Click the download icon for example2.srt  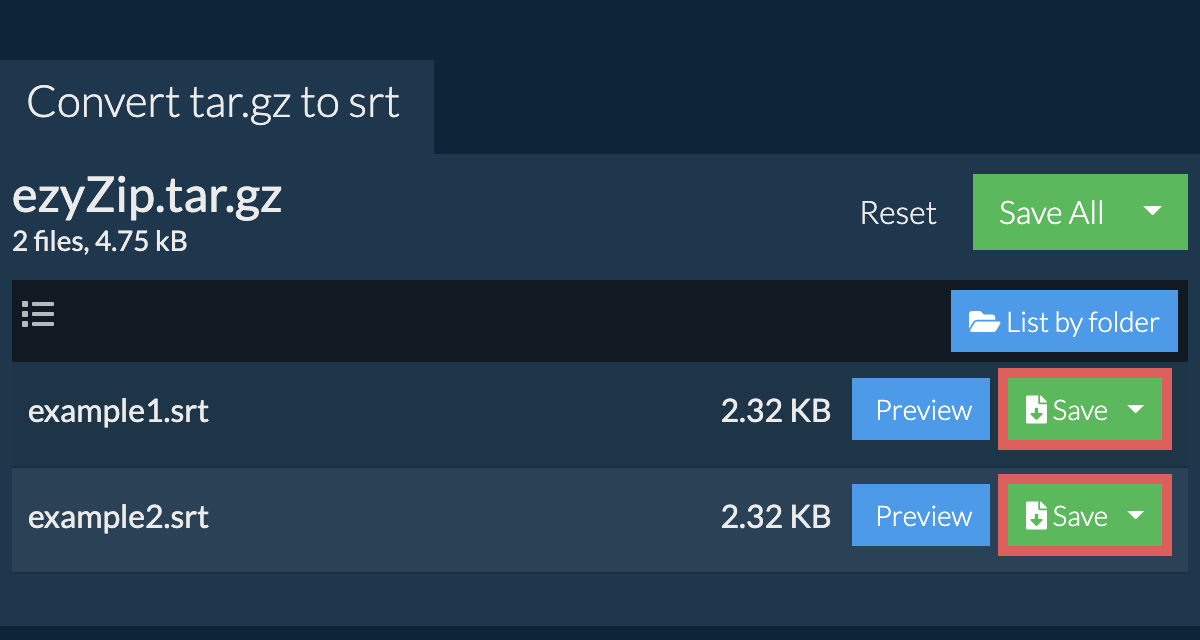tap(1036, 516)
